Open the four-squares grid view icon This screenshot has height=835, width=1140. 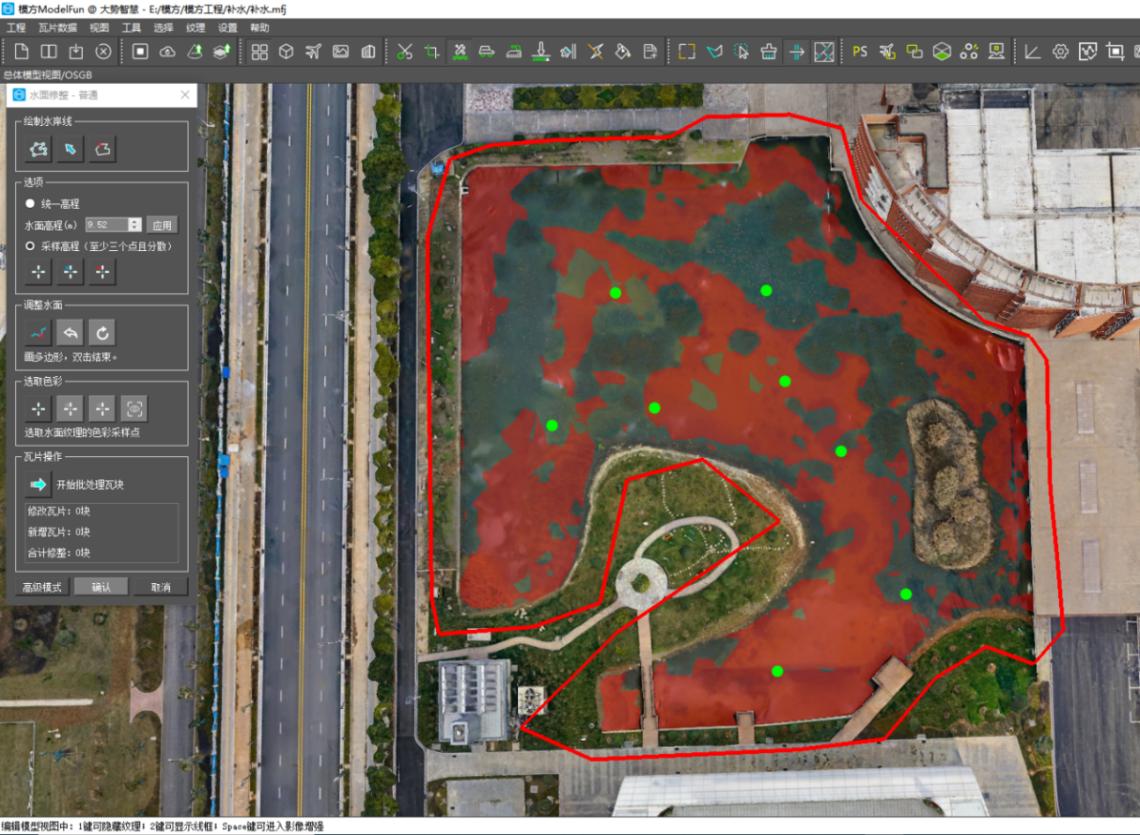point(260,52)
